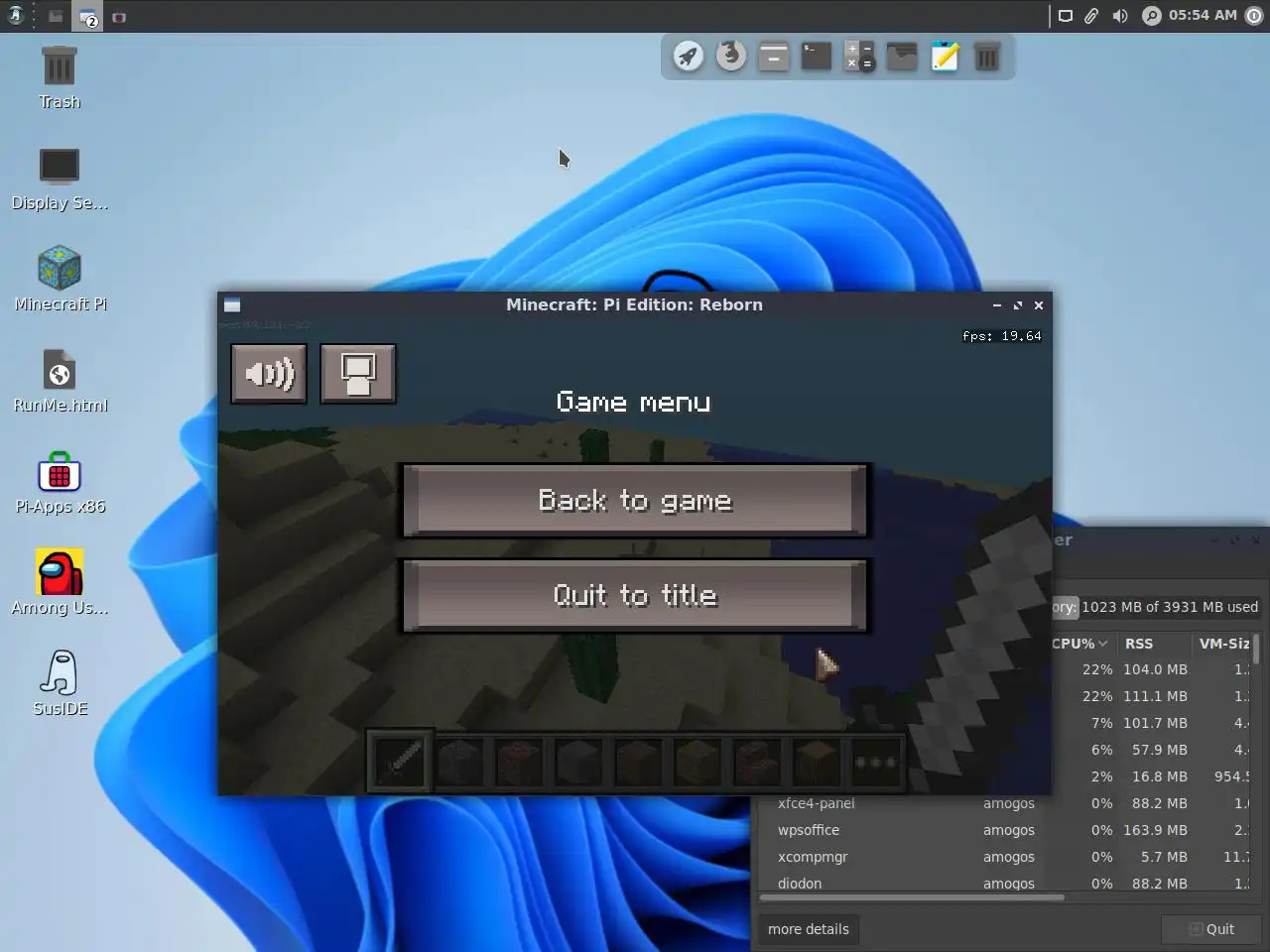Open Firefox from the dock
Image resolution: width=1270 pixels, height=952 pixels.
[731, 56]
